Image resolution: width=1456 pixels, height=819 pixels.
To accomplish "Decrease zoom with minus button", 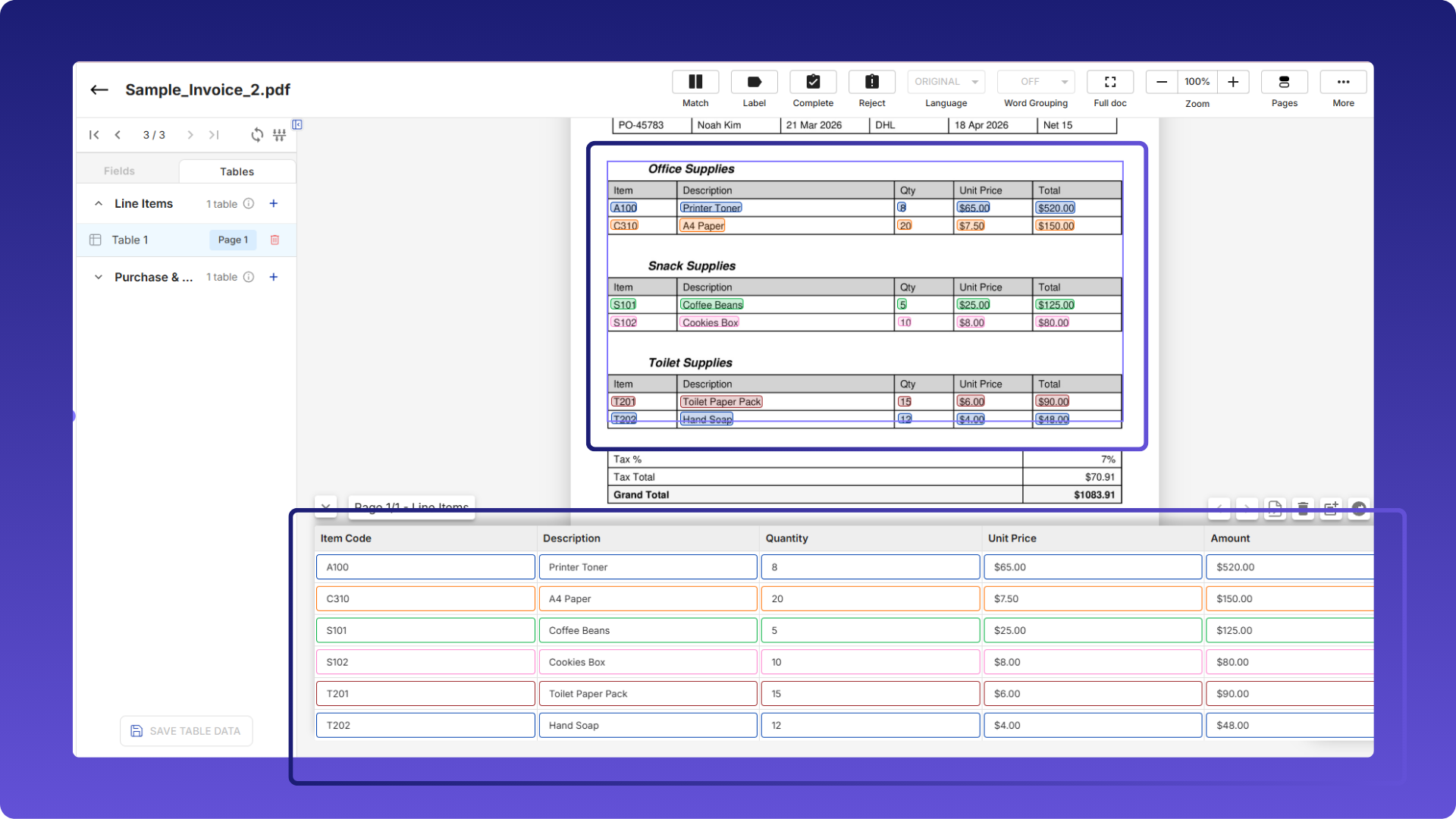I will click(x=1161, y=82).
